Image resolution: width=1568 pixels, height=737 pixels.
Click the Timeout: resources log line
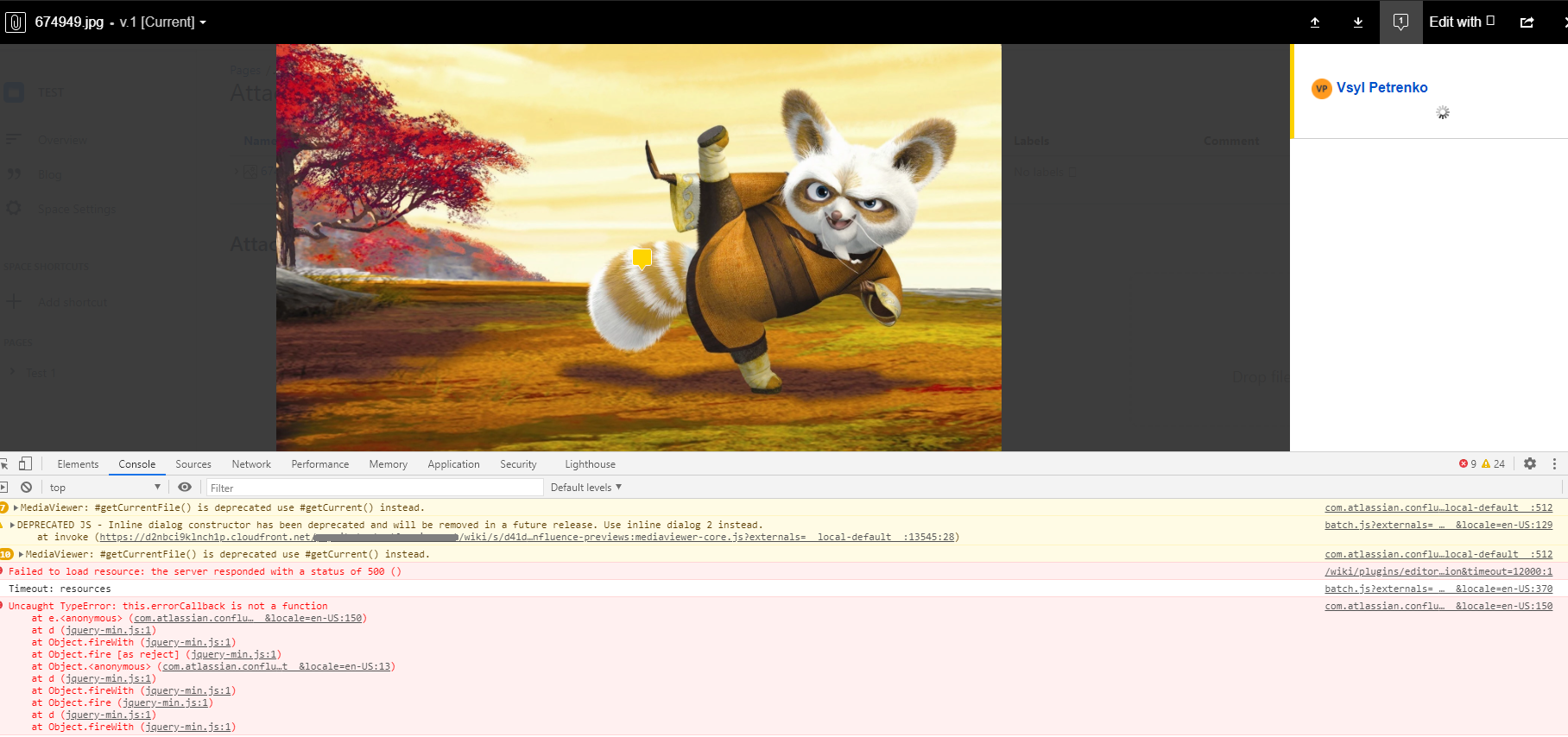pos(60,589)
